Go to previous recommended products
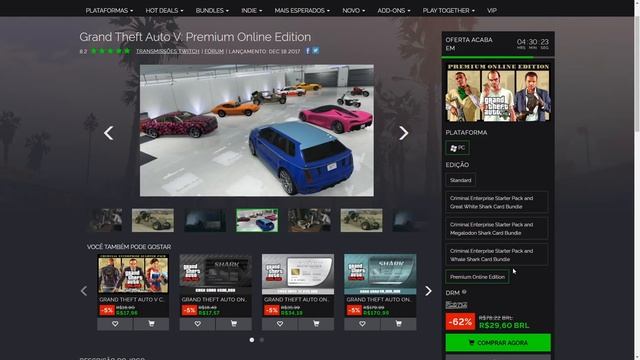 point(84,291)
